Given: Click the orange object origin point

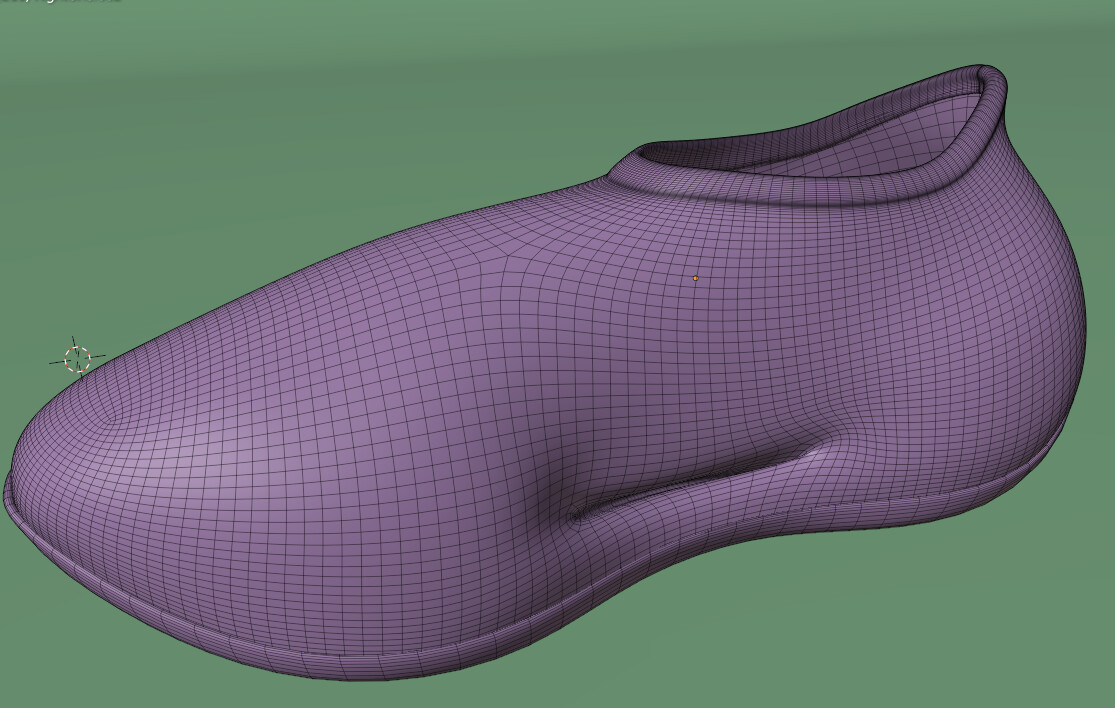Looking at the screenshot, I should click(694, 278).
